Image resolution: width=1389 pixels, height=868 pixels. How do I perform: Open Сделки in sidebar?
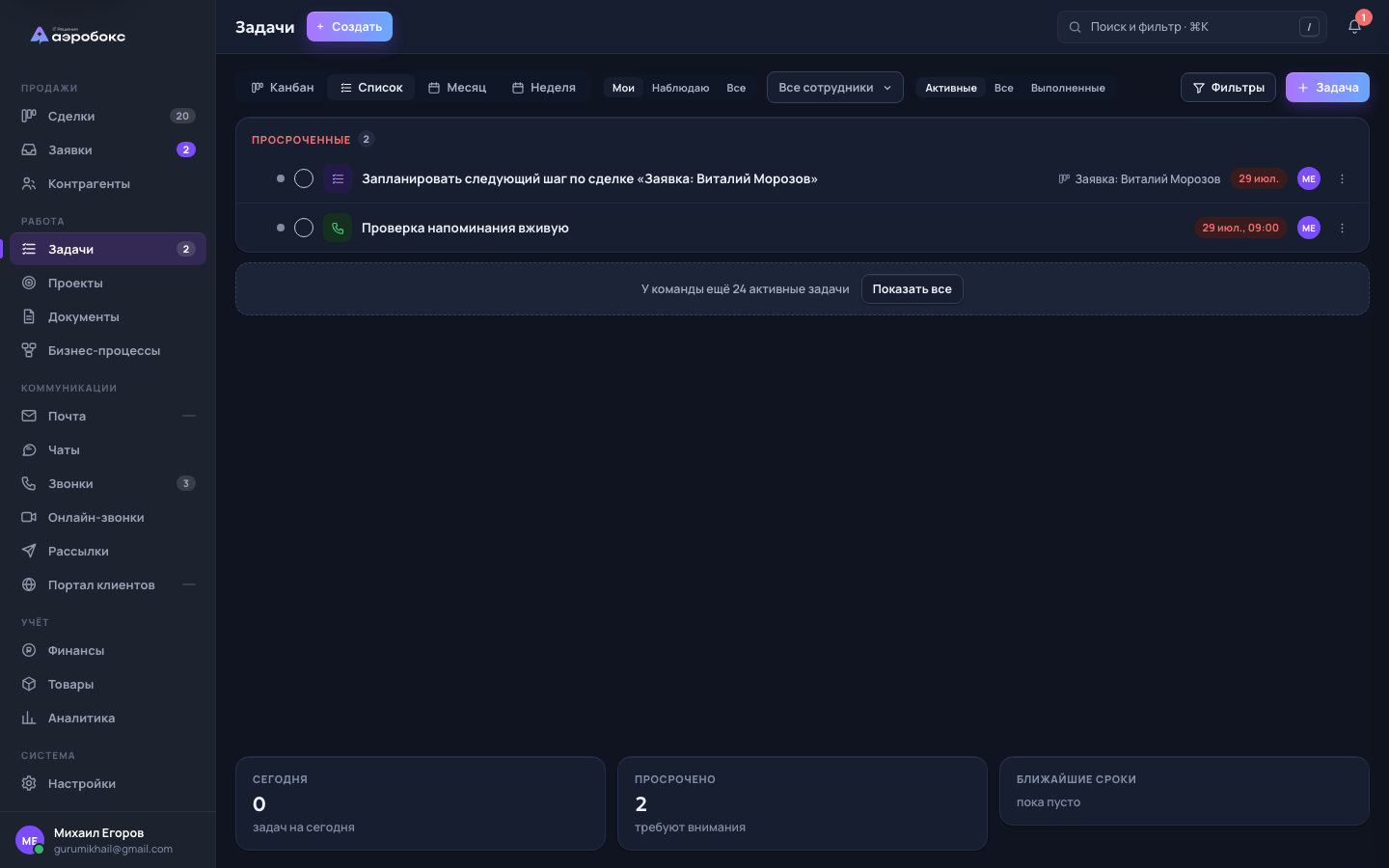[x=108, y=116]
